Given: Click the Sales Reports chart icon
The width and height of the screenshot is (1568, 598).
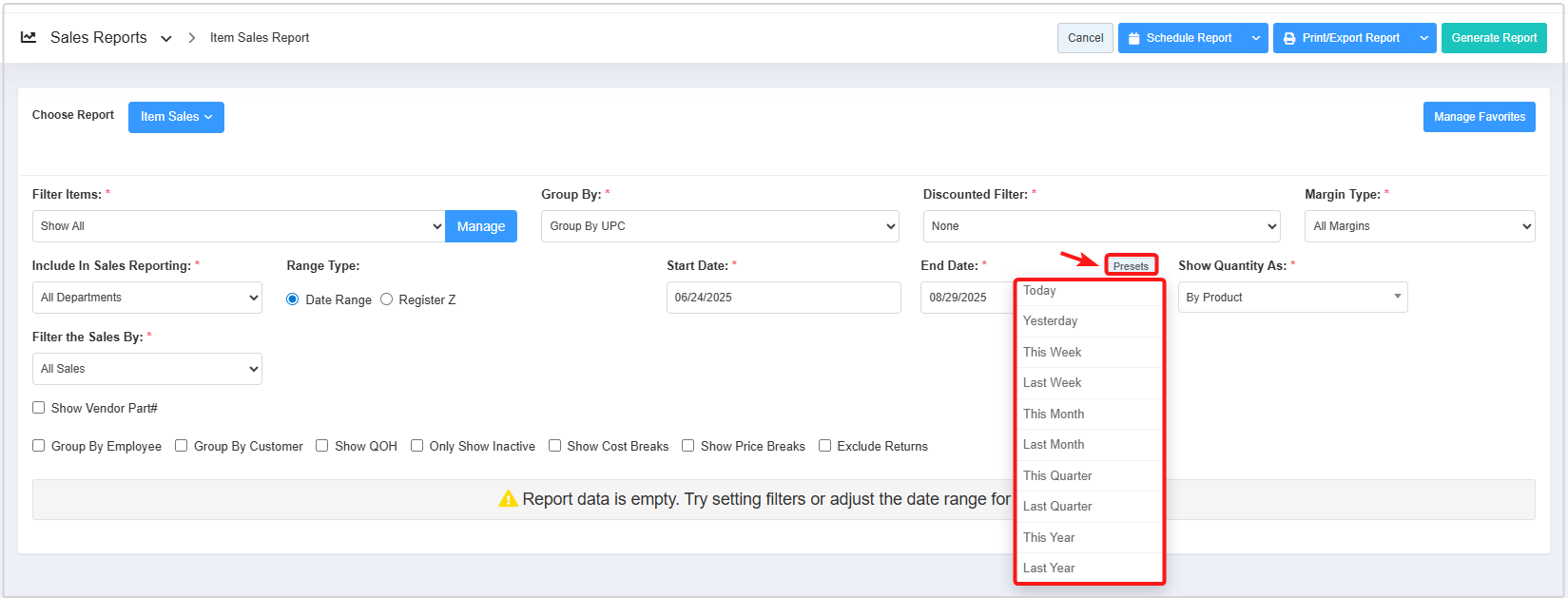Looking at the screenshot, I should 29,37.
